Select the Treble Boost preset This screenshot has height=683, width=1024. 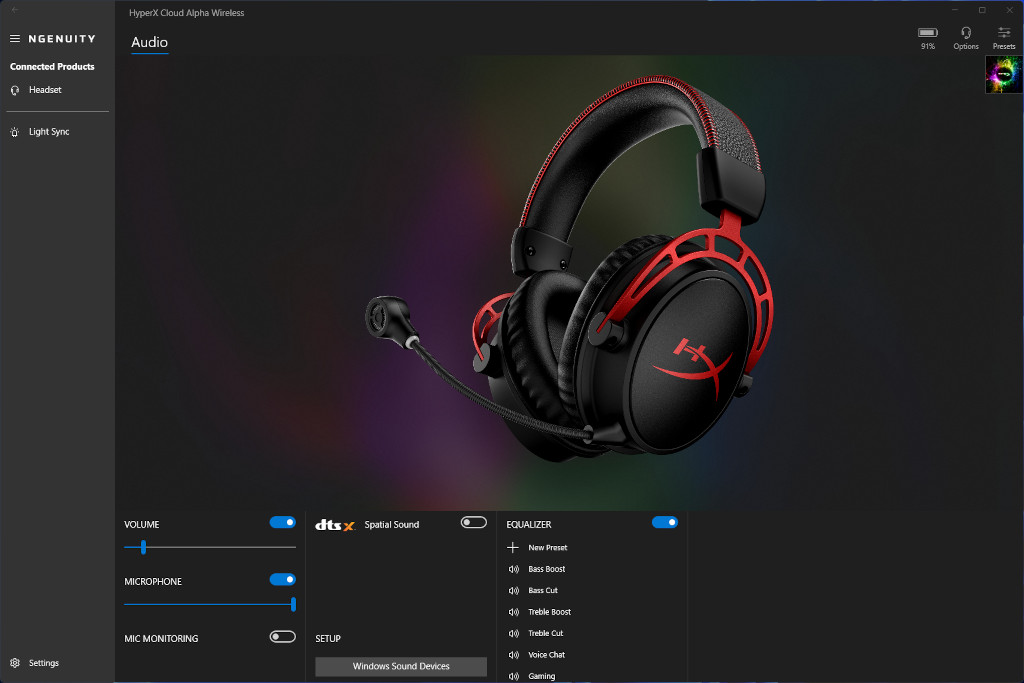pos(549,612)
